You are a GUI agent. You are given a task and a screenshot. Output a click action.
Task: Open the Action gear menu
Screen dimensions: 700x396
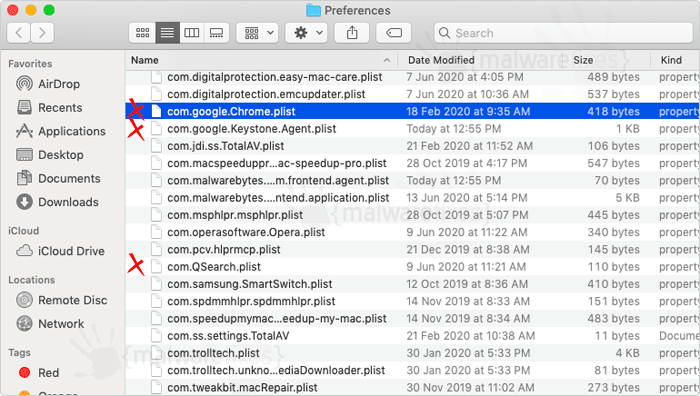(307, 33)
